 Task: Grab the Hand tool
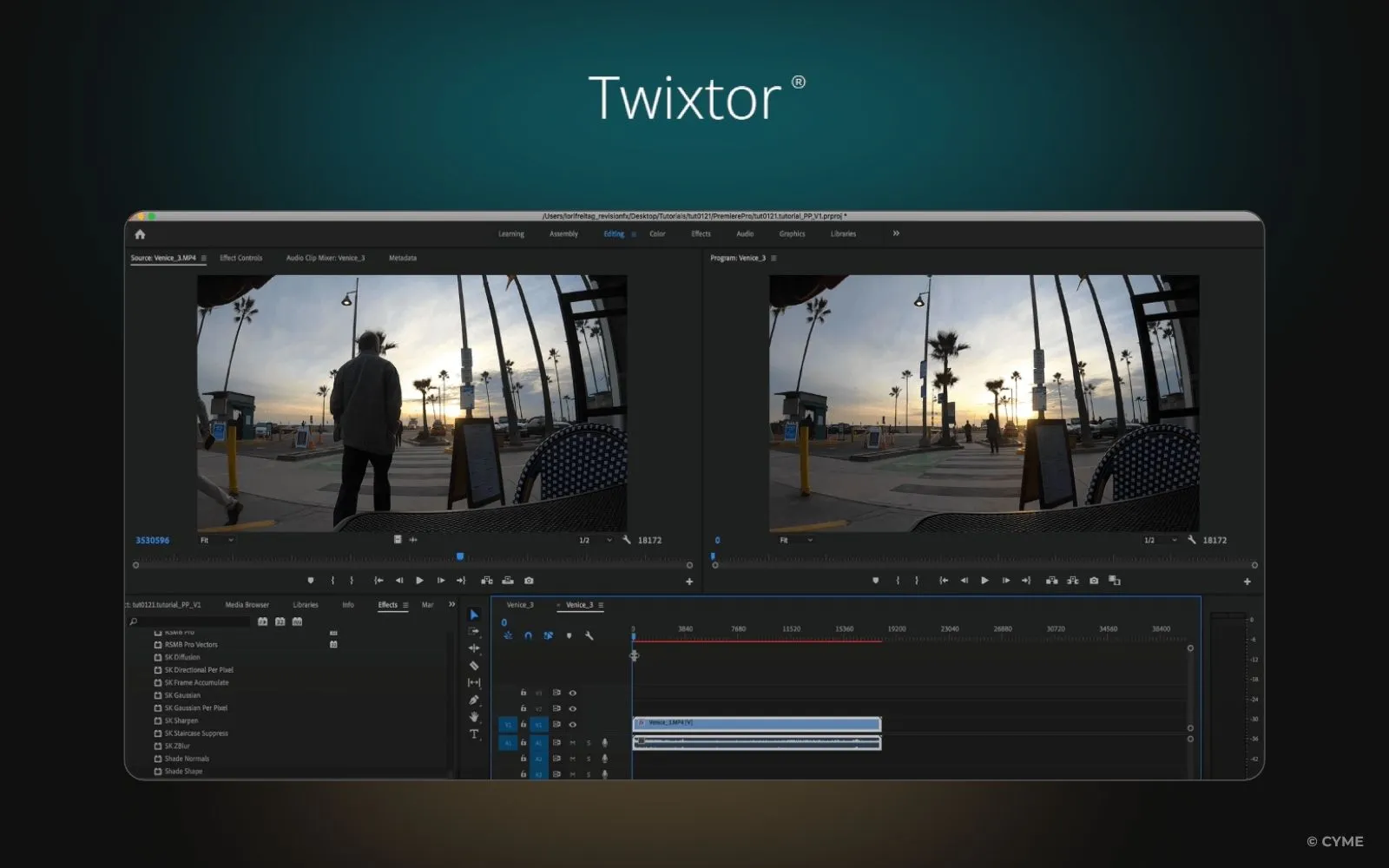tap(475, 717)
